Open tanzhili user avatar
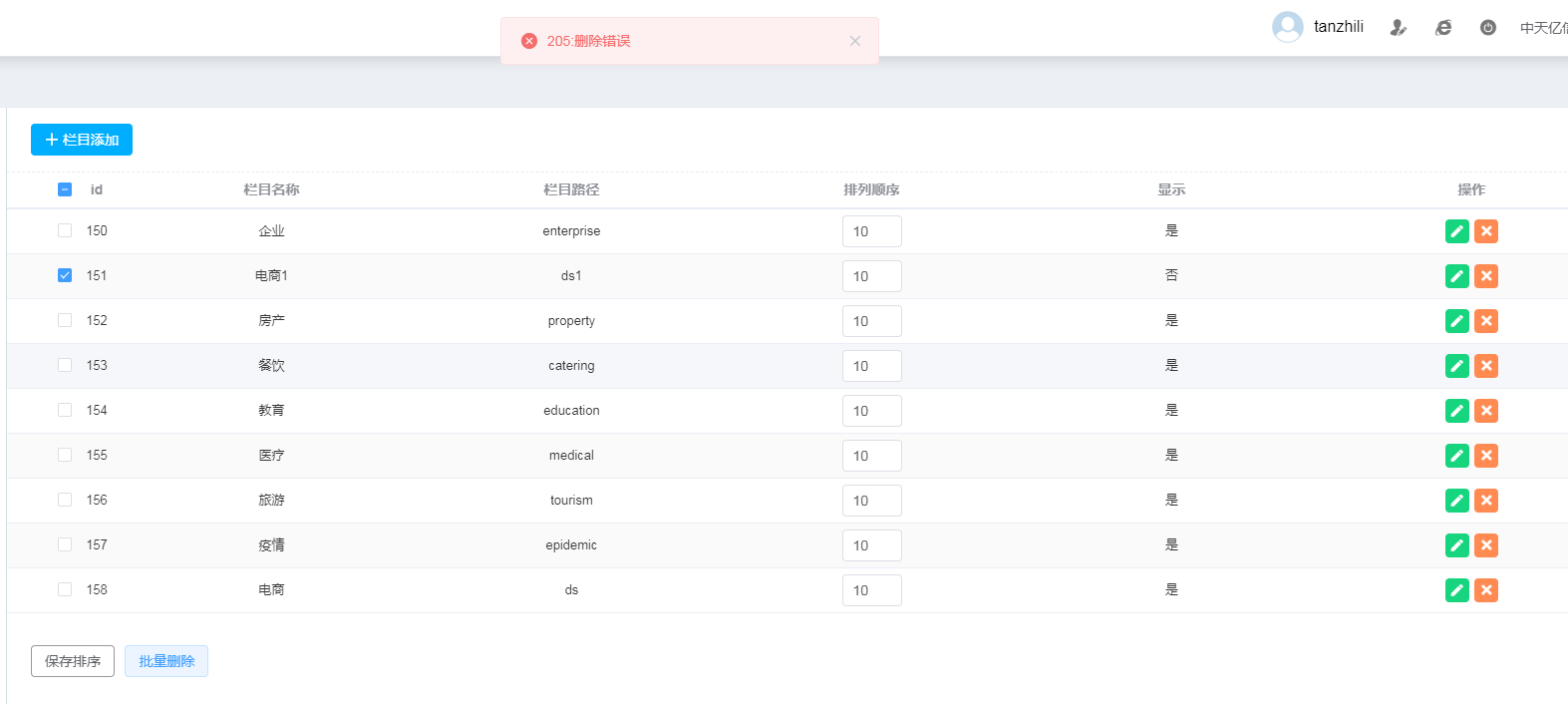The image size is (1568, 704). tap(1288, 27)
